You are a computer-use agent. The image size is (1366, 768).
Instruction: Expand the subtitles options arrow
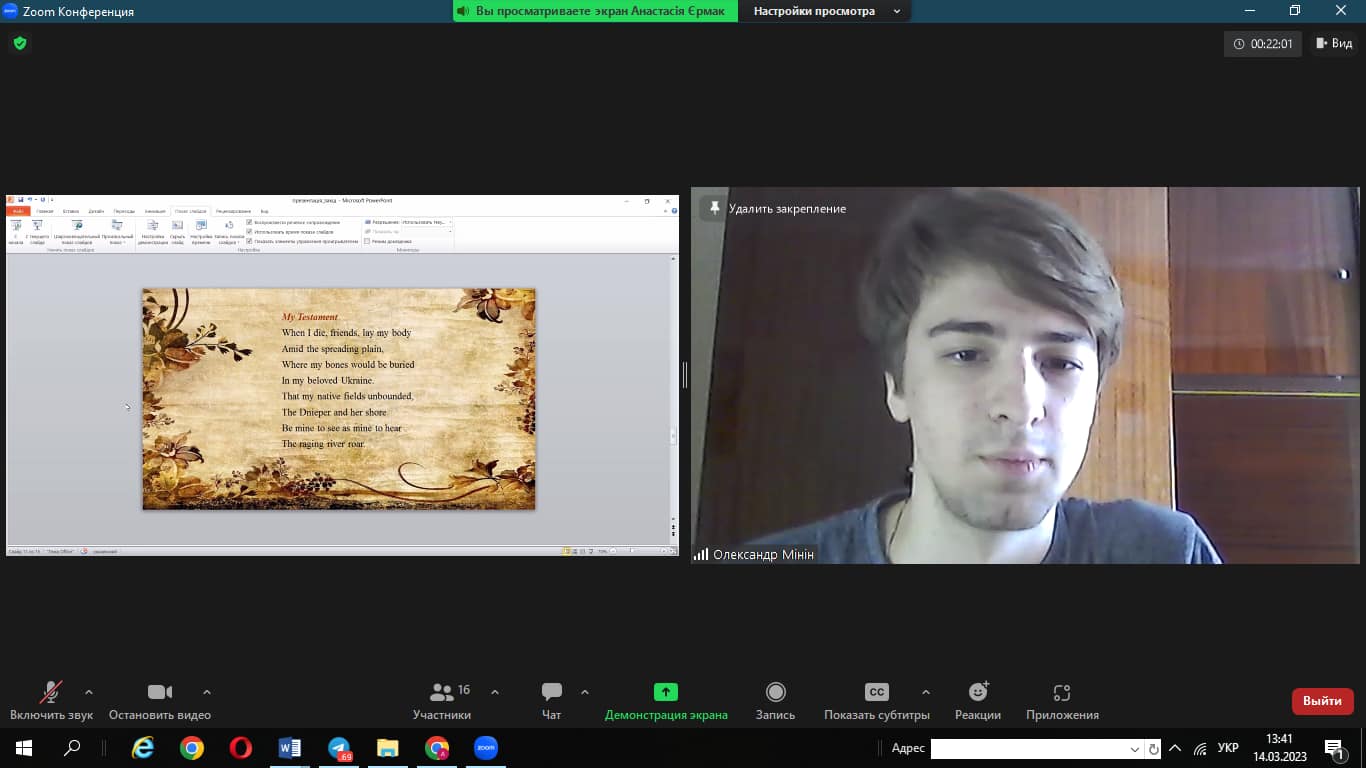pos(926,692)
